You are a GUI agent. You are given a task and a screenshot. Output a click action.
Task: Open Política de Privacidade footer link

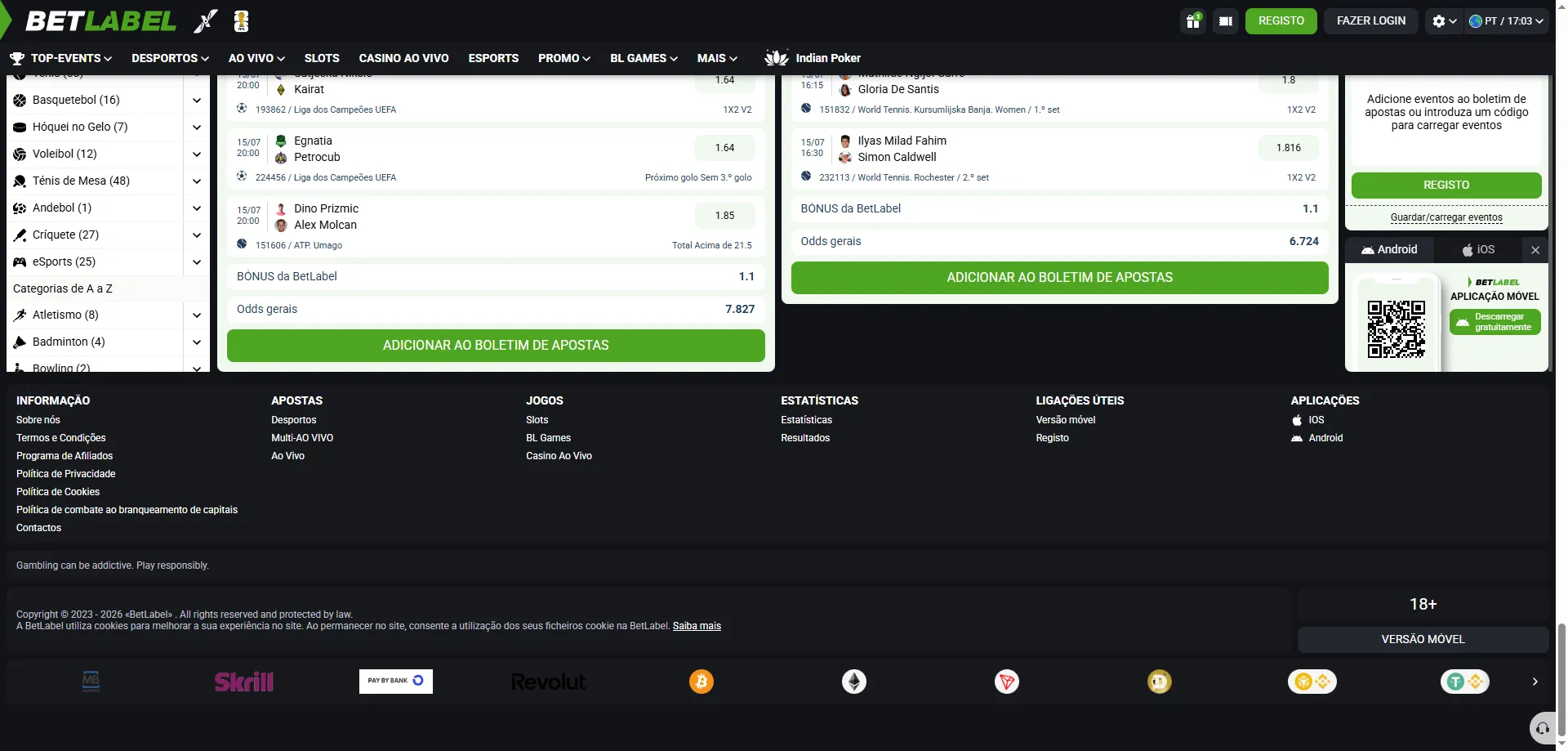click(x=66, y=474)
